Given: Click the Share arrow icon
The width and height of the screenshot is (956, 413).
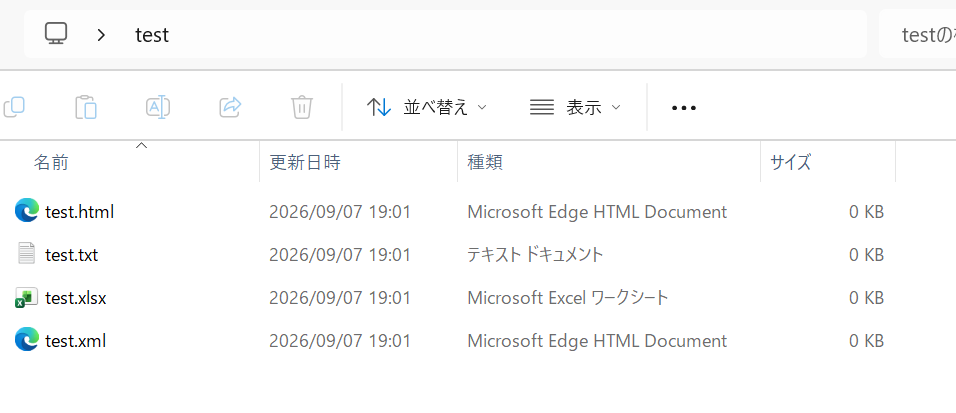Looking at the screenshot, I should point(230,107).
